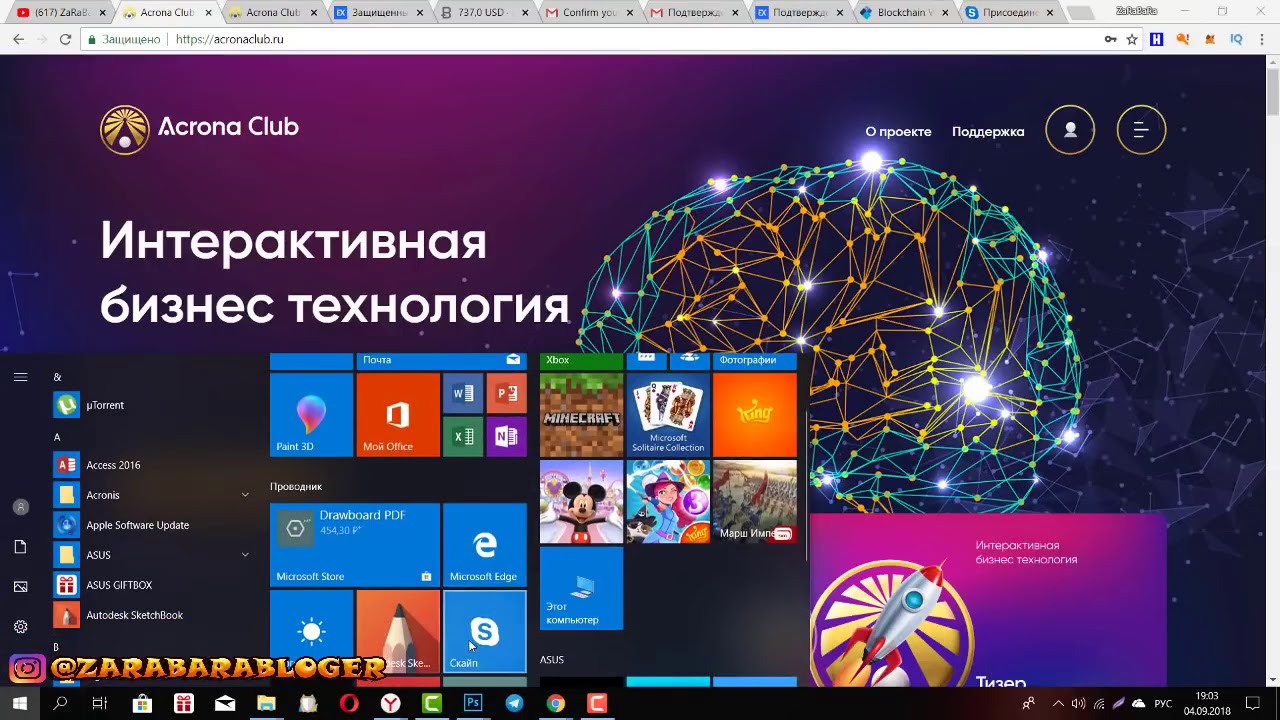Launch OneNote from the Office tile group
Viewport: 1280px width, 720px height.
pos(506,437)
